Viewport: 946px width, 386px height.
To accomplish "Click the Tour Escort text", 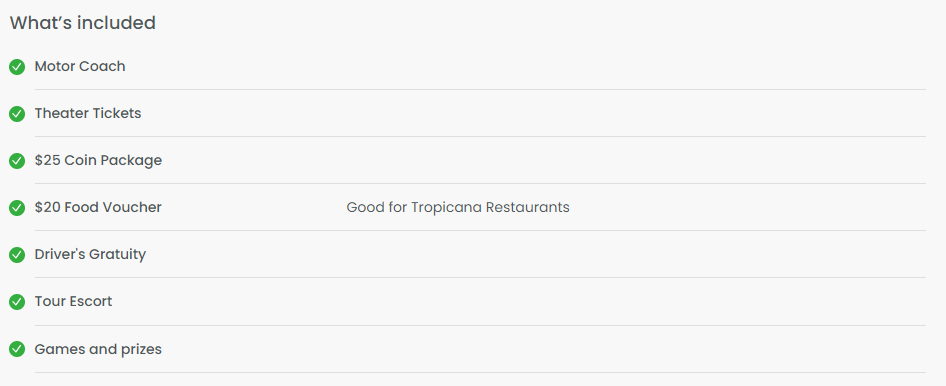I will click(x=74, y=302).
